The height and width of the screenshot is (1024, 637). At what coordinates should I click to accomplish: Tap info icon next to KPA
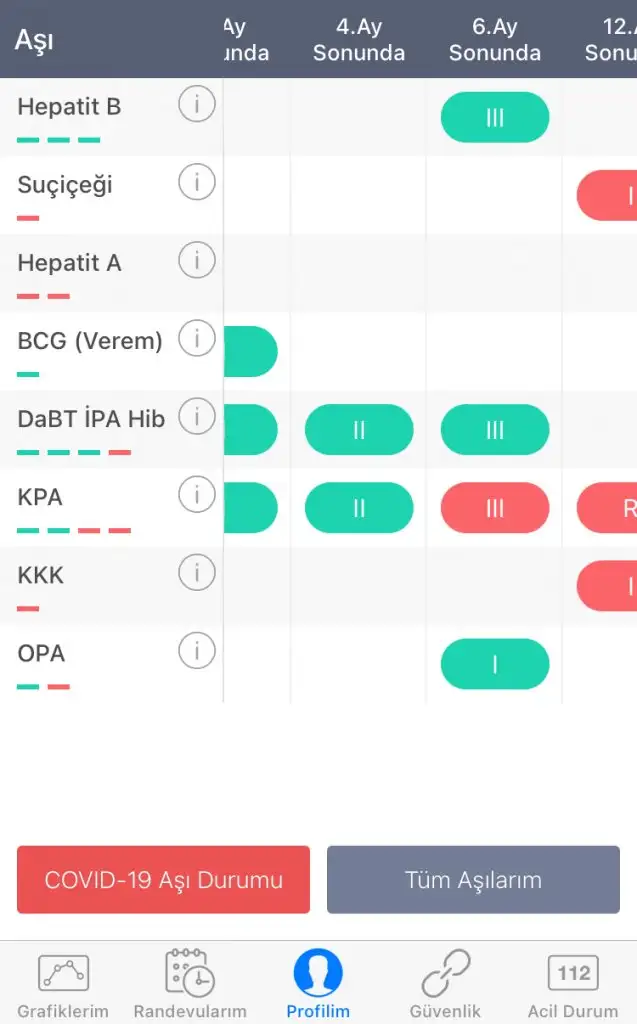pyautogui.click(x=197, y=495)
